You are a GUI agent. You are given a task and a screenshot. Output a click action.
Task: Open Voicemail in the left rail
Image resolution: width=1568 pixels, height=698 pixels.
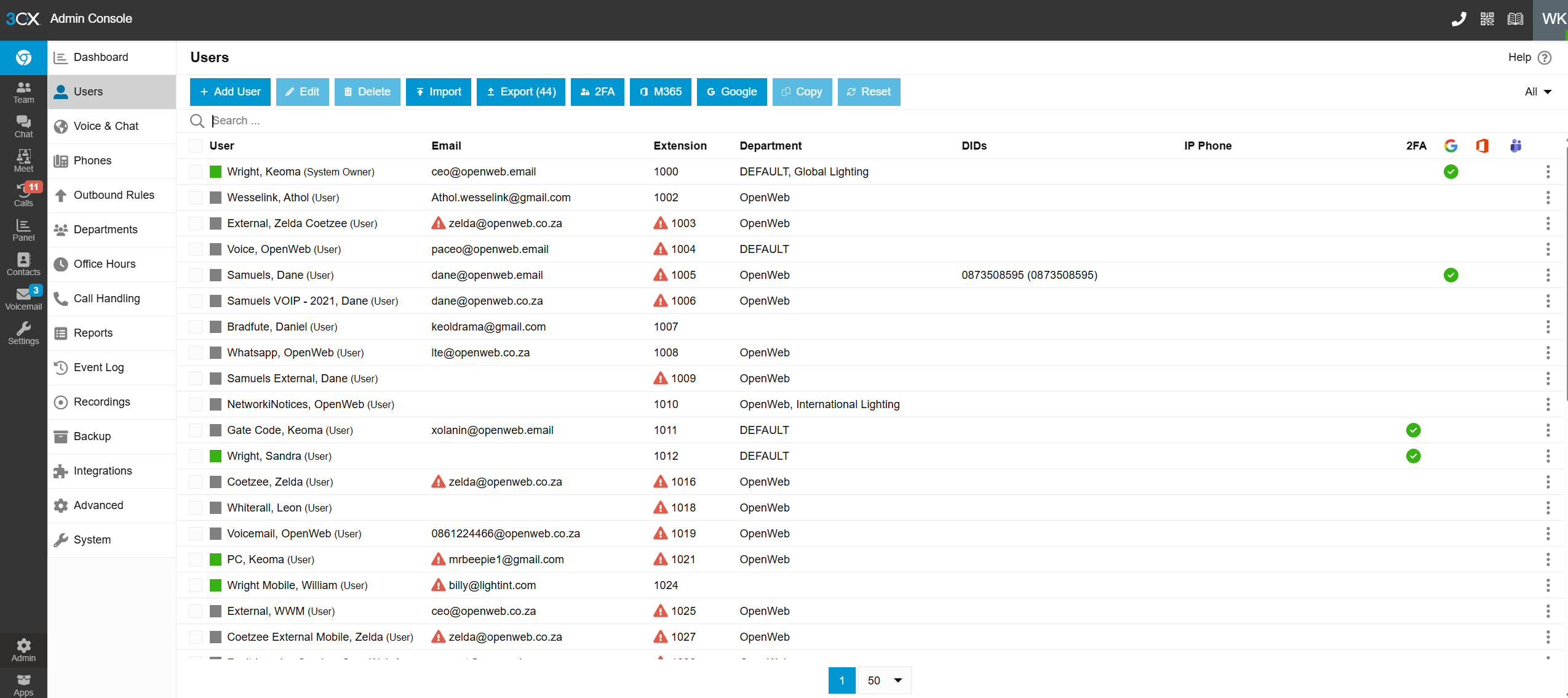coord(23,299)
